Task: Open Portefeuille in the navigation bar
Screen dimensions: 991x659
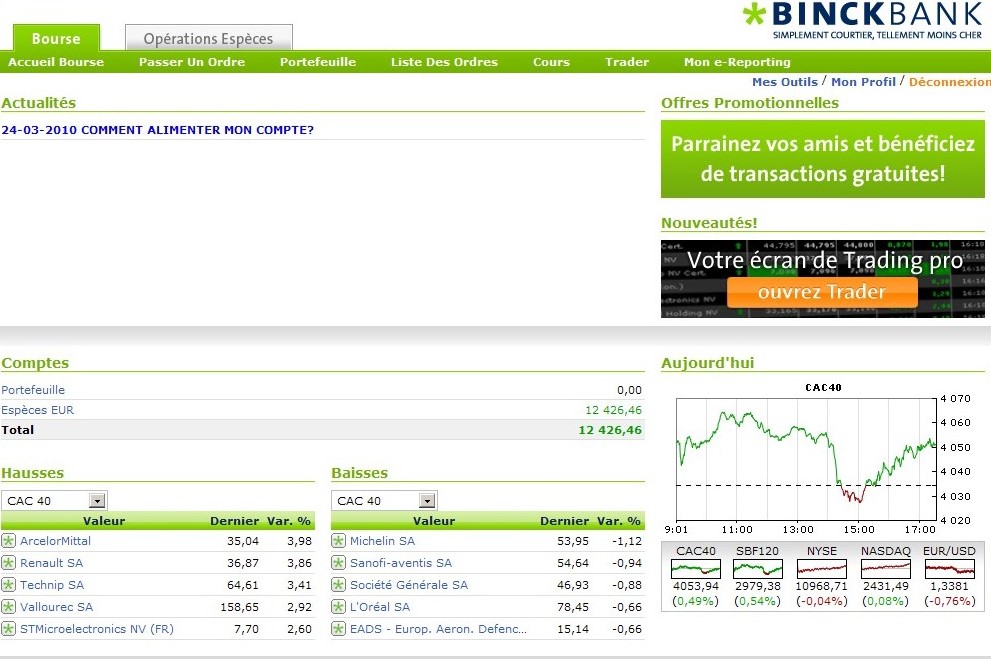Action: click(318, 62)
